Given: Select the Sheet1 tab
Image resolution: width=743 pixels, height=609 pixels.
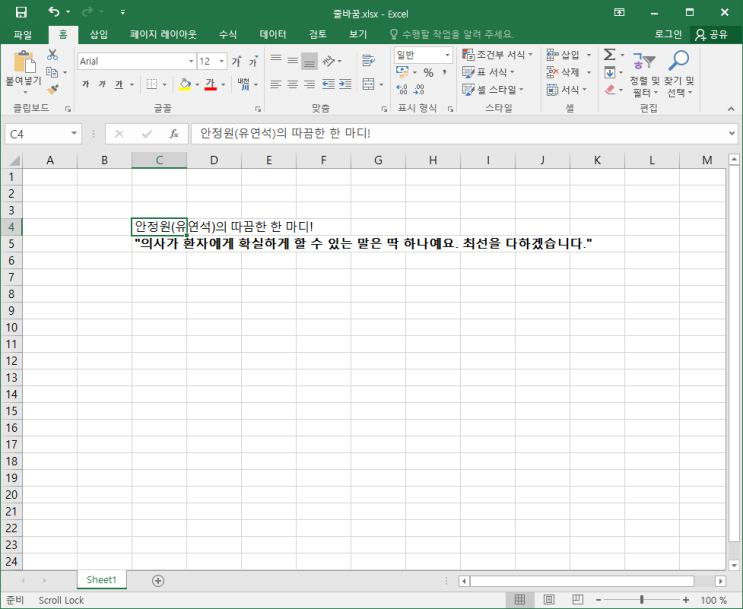Looking at the screenshot, I should coord(101,580).
